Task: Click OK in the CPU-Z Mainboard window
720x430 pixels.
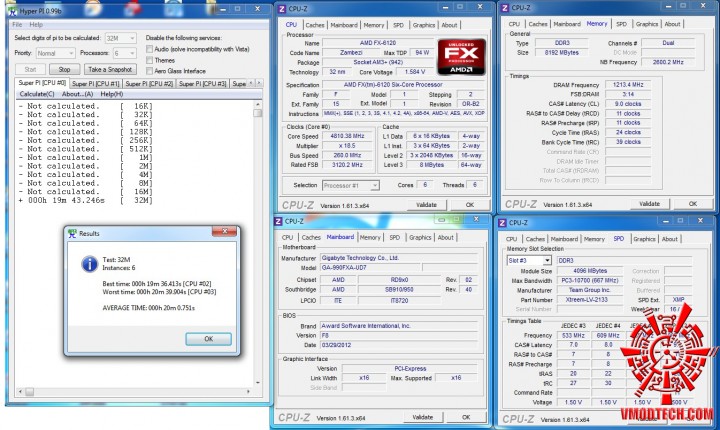Action: click(x=466, y=417)
